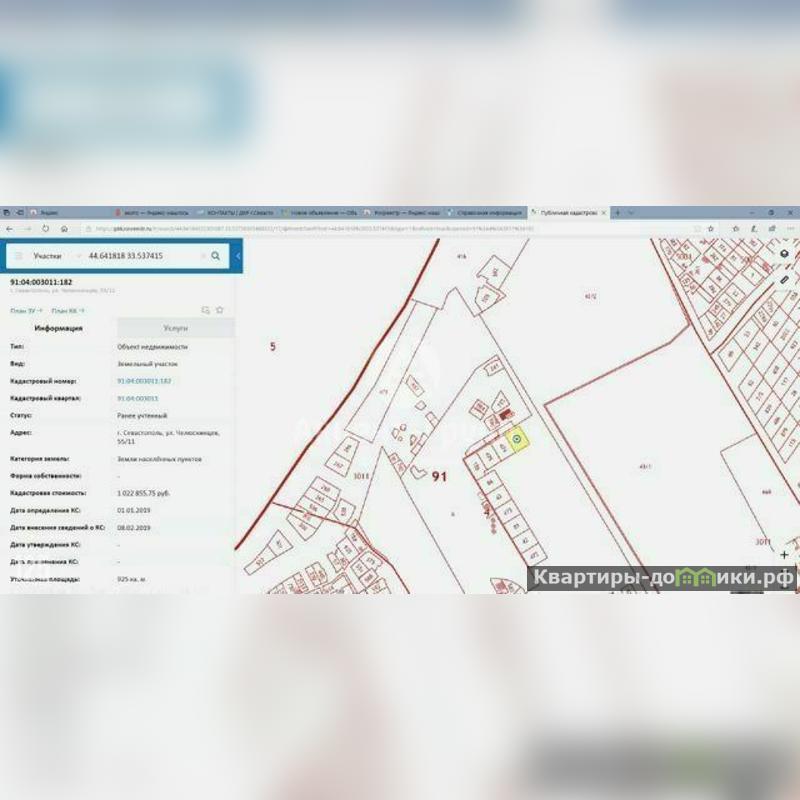
Task: Select the Информация tab
Action: [58, 328]
